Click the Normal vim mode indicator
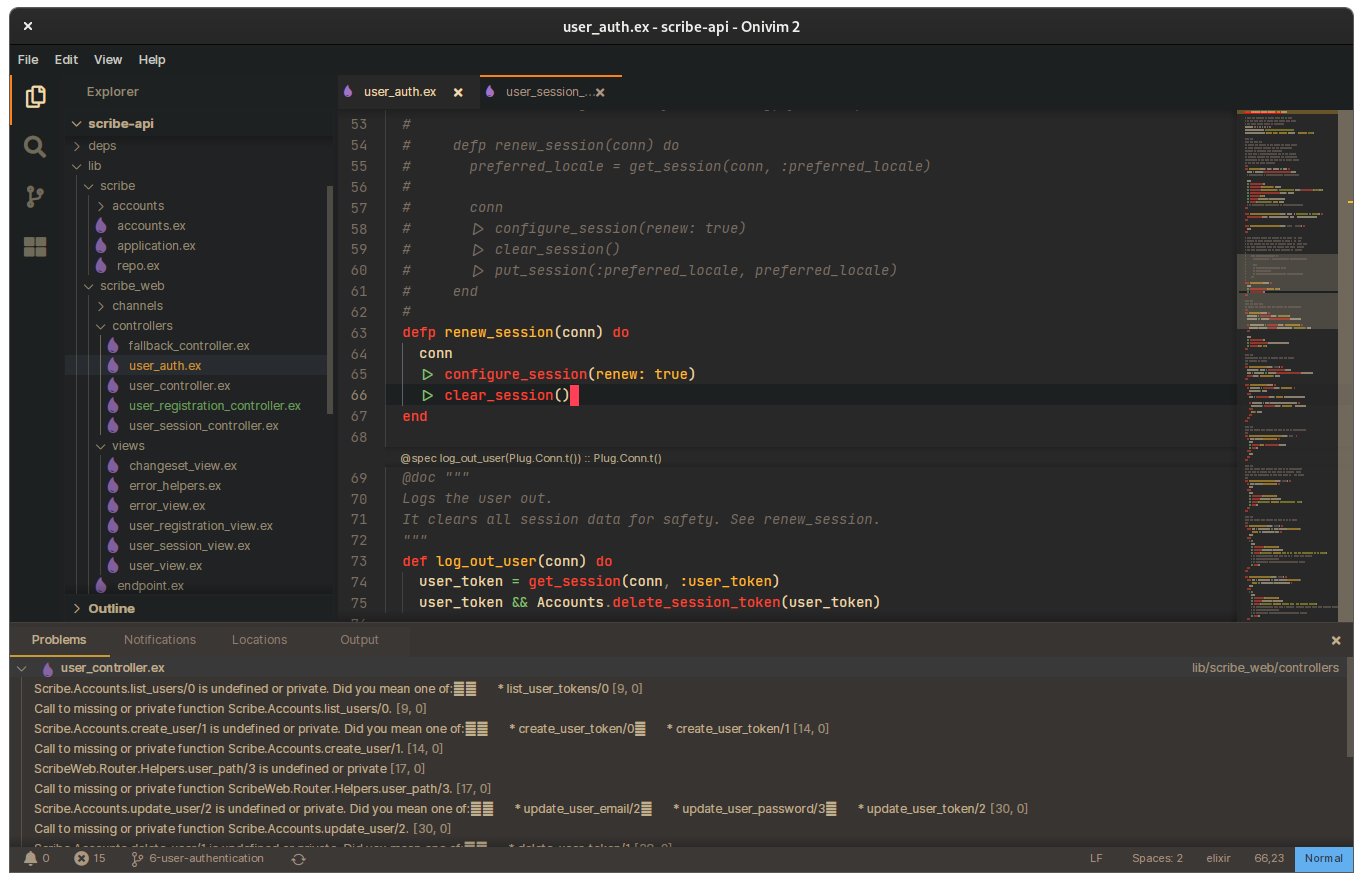The height and width of the screenshot is (882, 1363). coord(1323,858)
